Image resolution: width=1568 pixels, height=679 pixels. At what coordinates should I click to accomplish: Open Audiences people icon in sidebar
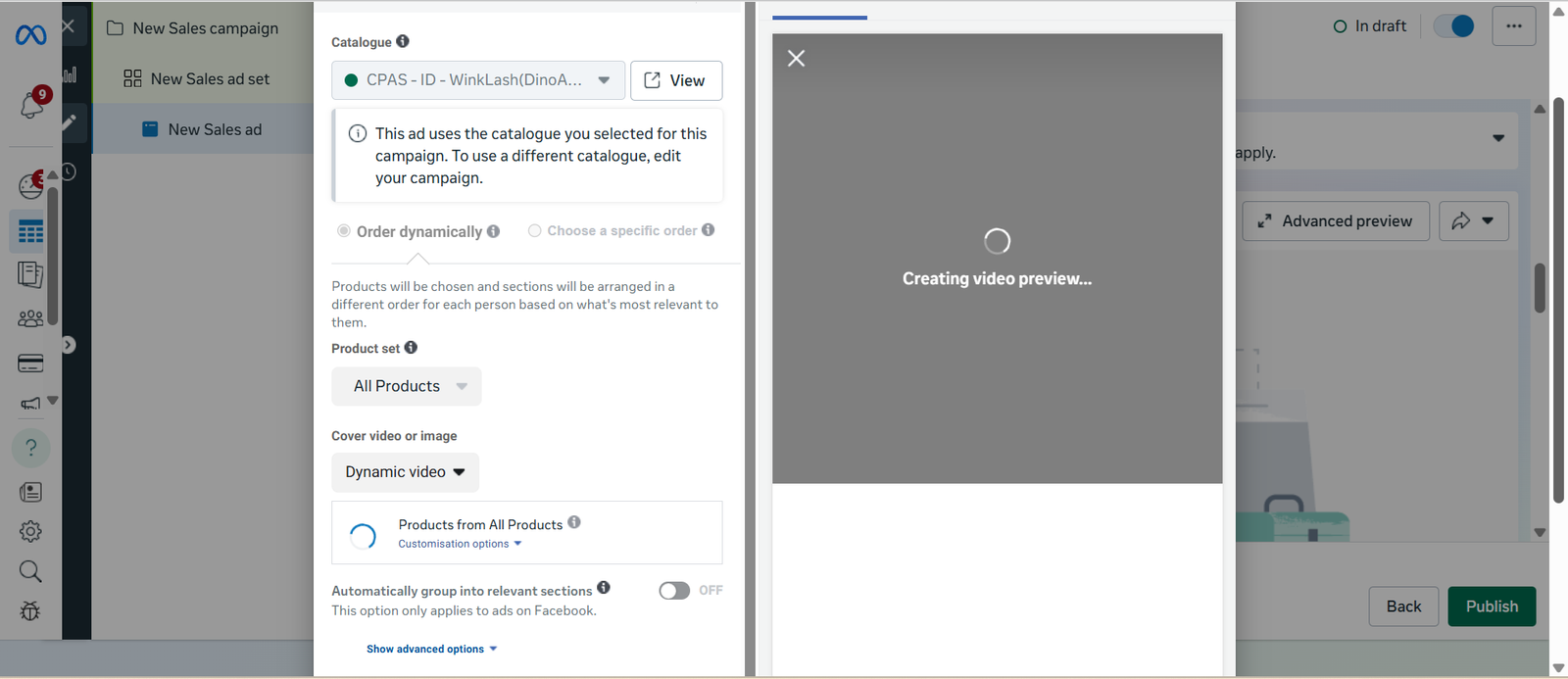pos(30,318)
